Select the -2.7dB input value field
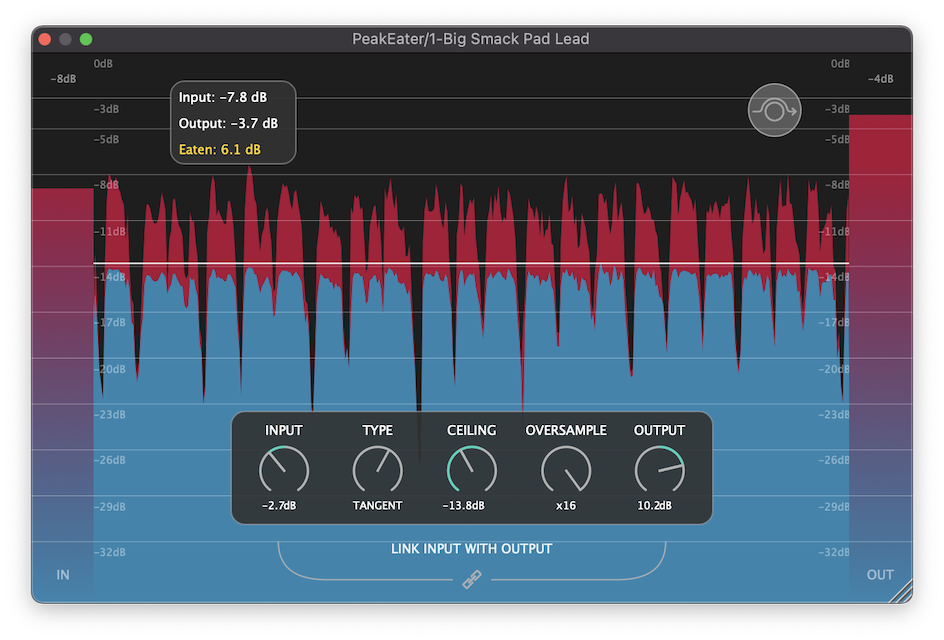The image size is (944, 640). (x=279, y=506)
